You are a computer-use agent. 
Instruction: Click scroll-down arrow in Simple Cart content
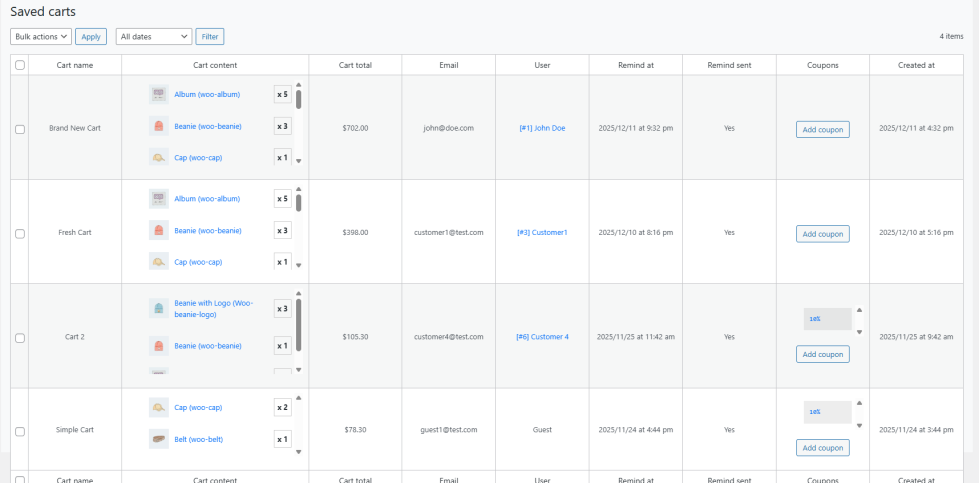298,451
